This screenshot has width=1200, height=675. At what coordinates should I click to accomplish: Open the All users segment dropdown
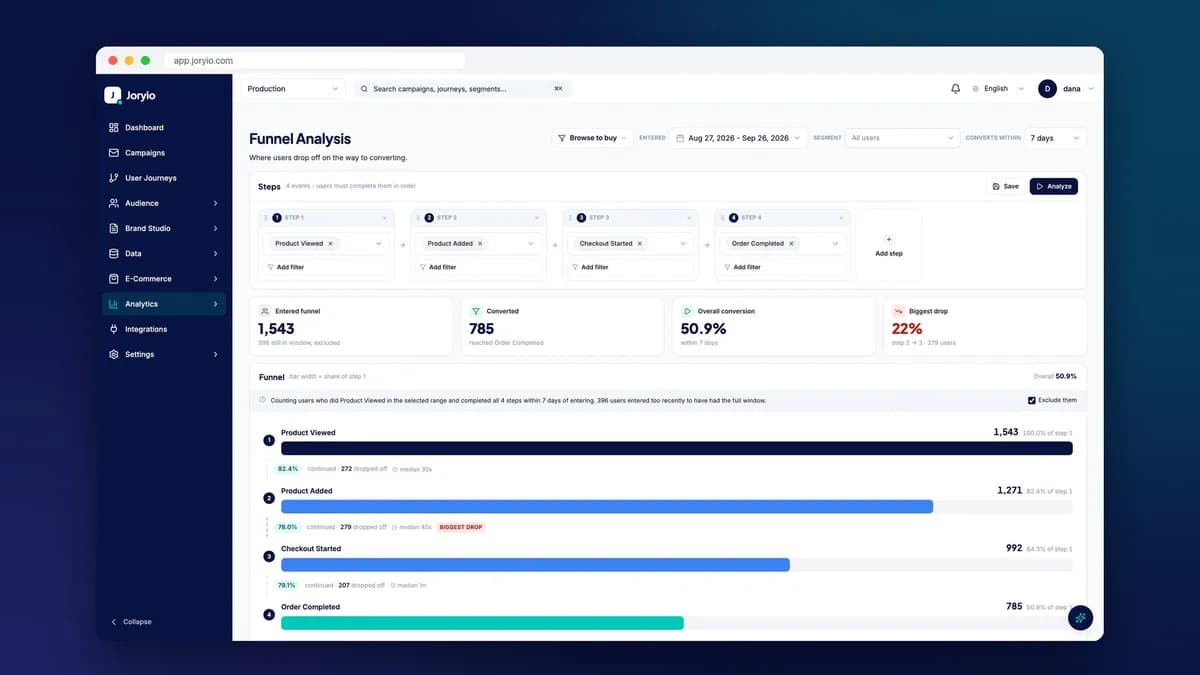[x=901, y=138]
